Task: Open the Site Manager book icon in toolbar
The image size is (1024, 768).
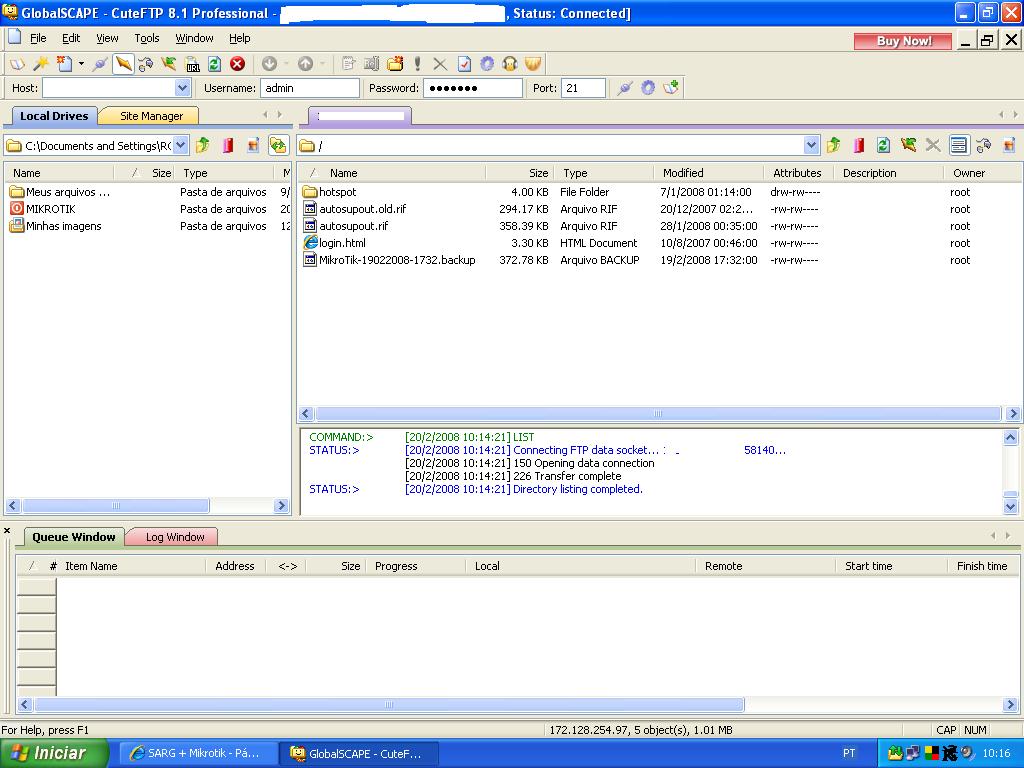Action: pos(17,63)
